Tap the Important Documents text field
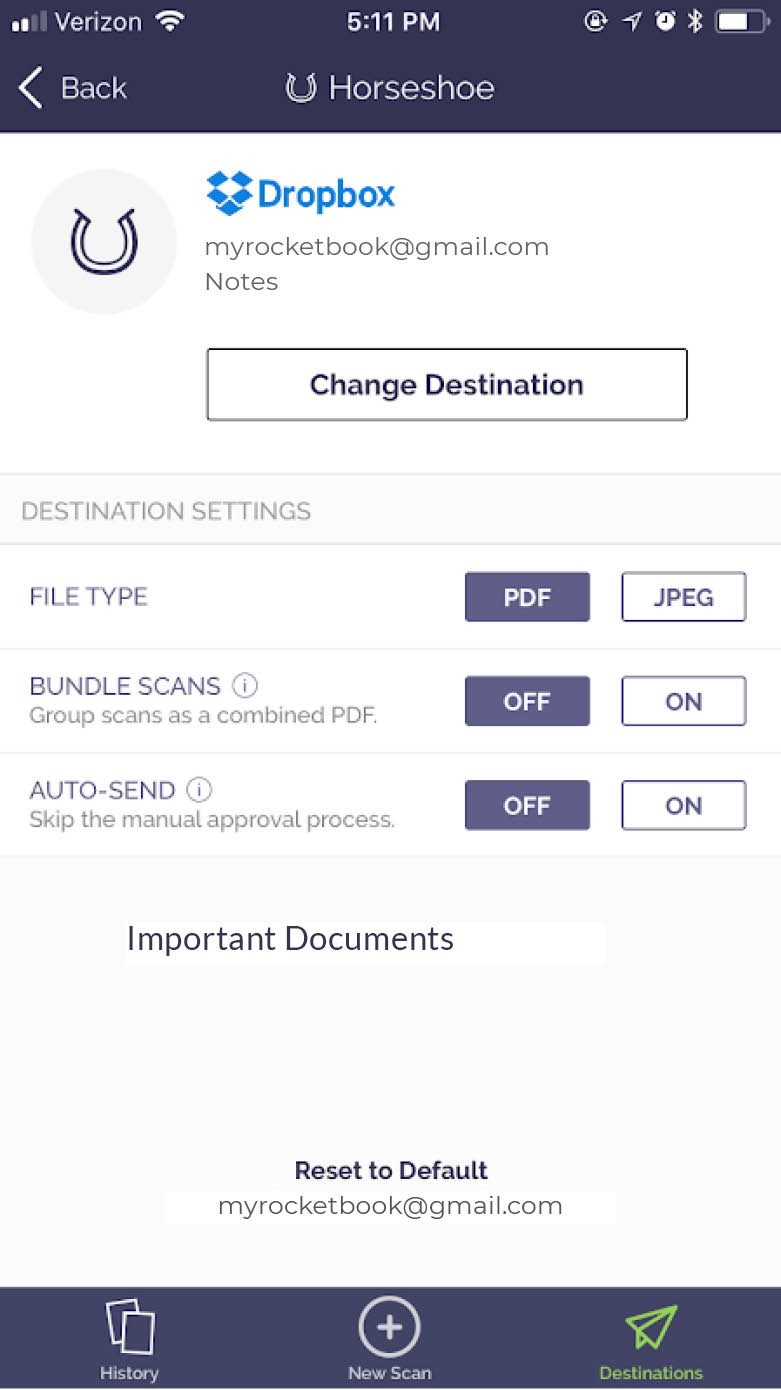 (365, 940)
